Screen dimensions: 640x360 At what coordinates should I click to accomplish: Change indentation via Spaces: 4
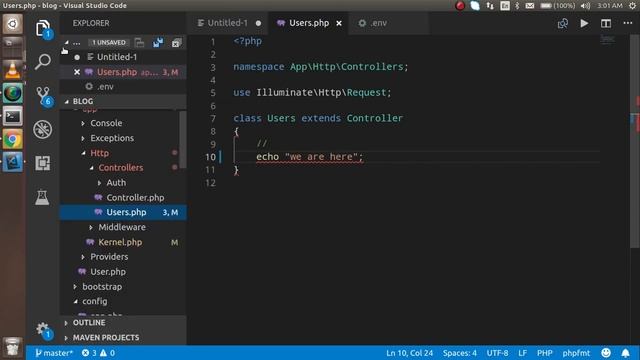coord(460,353)
